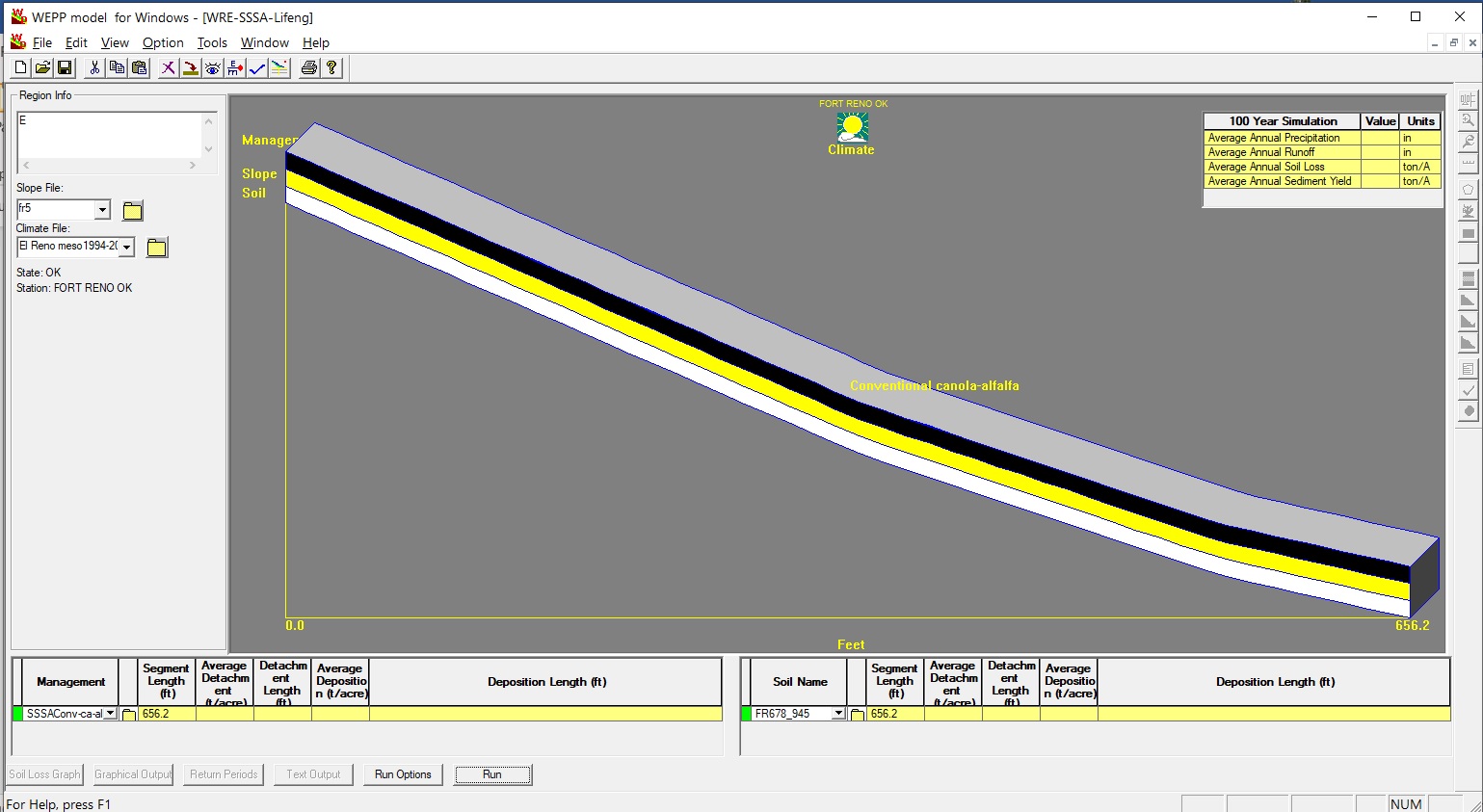The image size is (1483, 812).
Task: Click the Run Options button
Action: coord(403,774)
